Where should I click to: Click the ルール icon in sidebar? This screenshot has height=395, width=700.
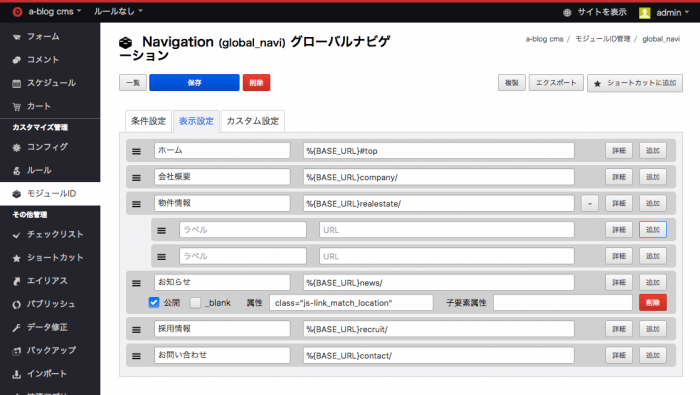[17, 170]
